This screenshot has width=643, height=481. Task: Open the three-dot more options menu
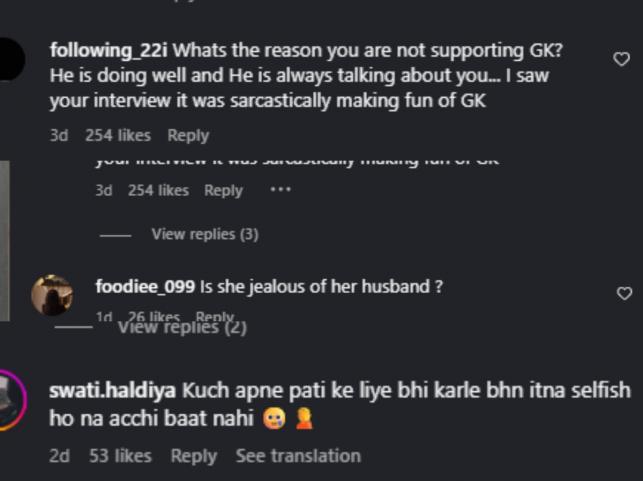pos(280,190)
